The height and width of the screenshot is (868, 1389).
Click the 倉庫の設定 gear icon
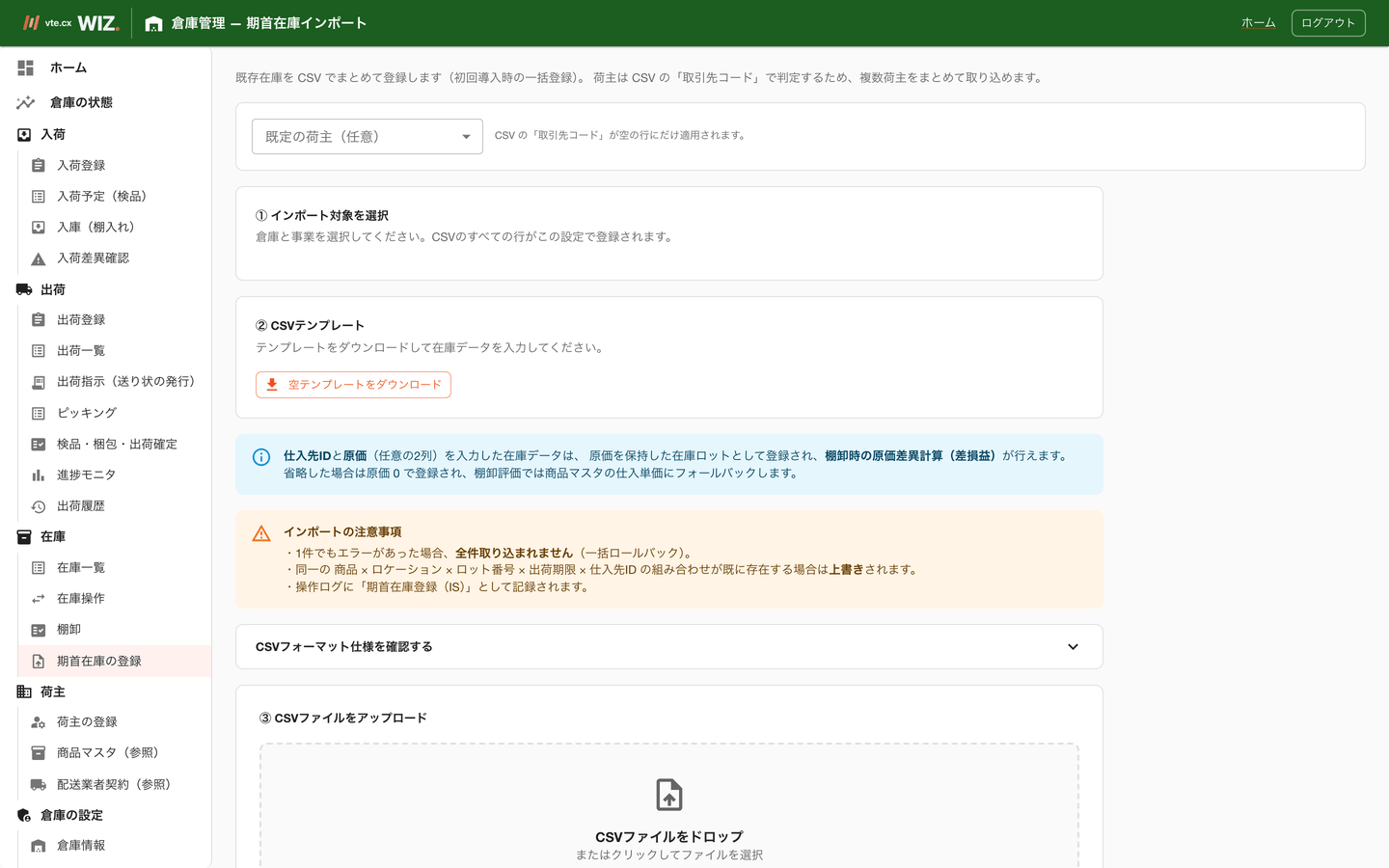pos(24,815)
